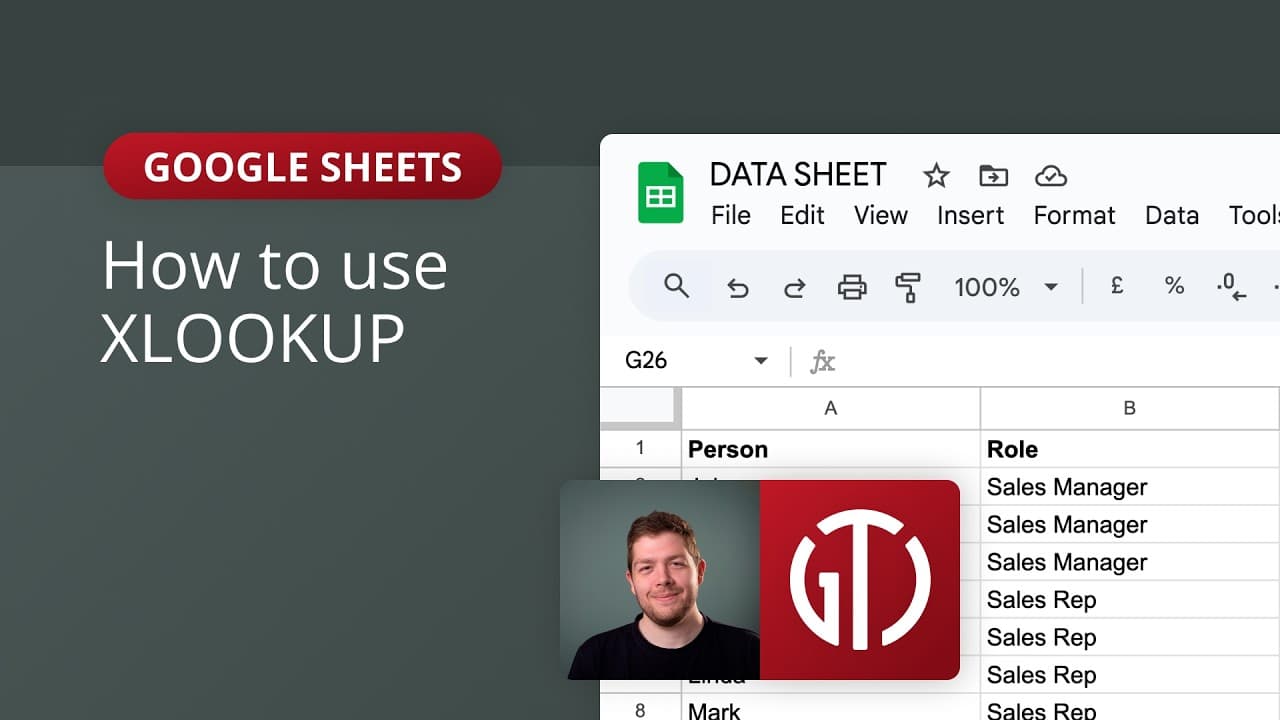Format as currency with pound icon

coord(1117,286)
